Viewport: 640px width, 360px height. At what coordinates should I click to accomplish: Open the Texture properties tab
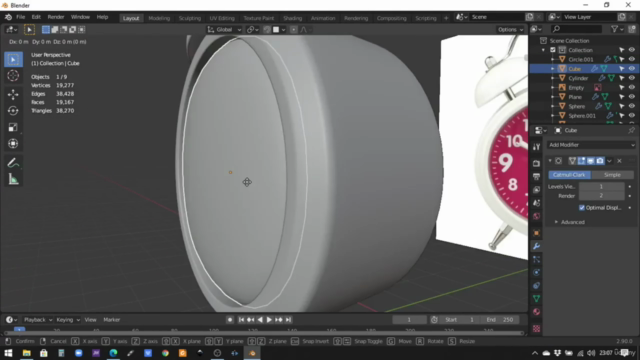coord(536,329)
